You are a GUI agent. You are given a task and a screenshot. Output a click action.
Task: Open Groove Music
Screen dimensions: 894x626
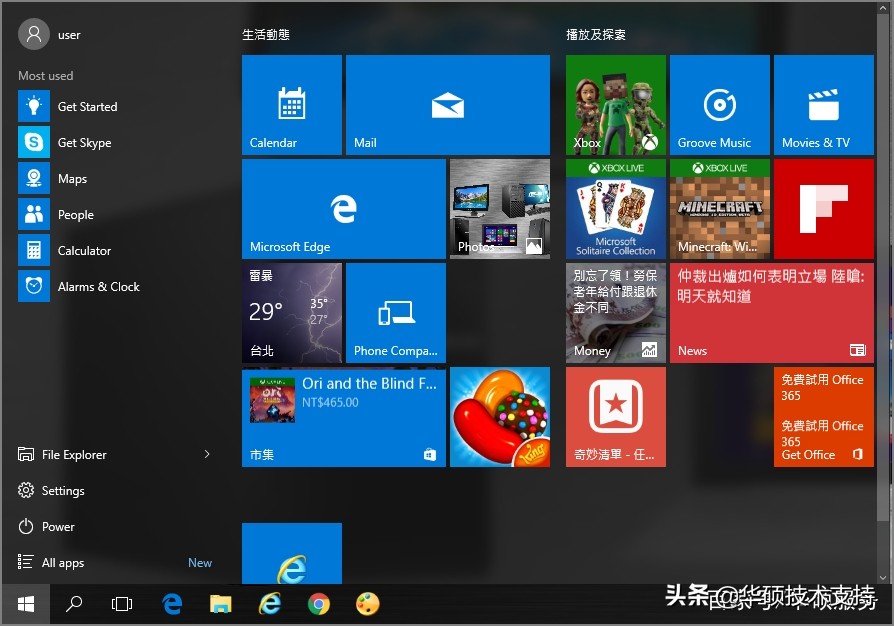[x=719, y=104]
